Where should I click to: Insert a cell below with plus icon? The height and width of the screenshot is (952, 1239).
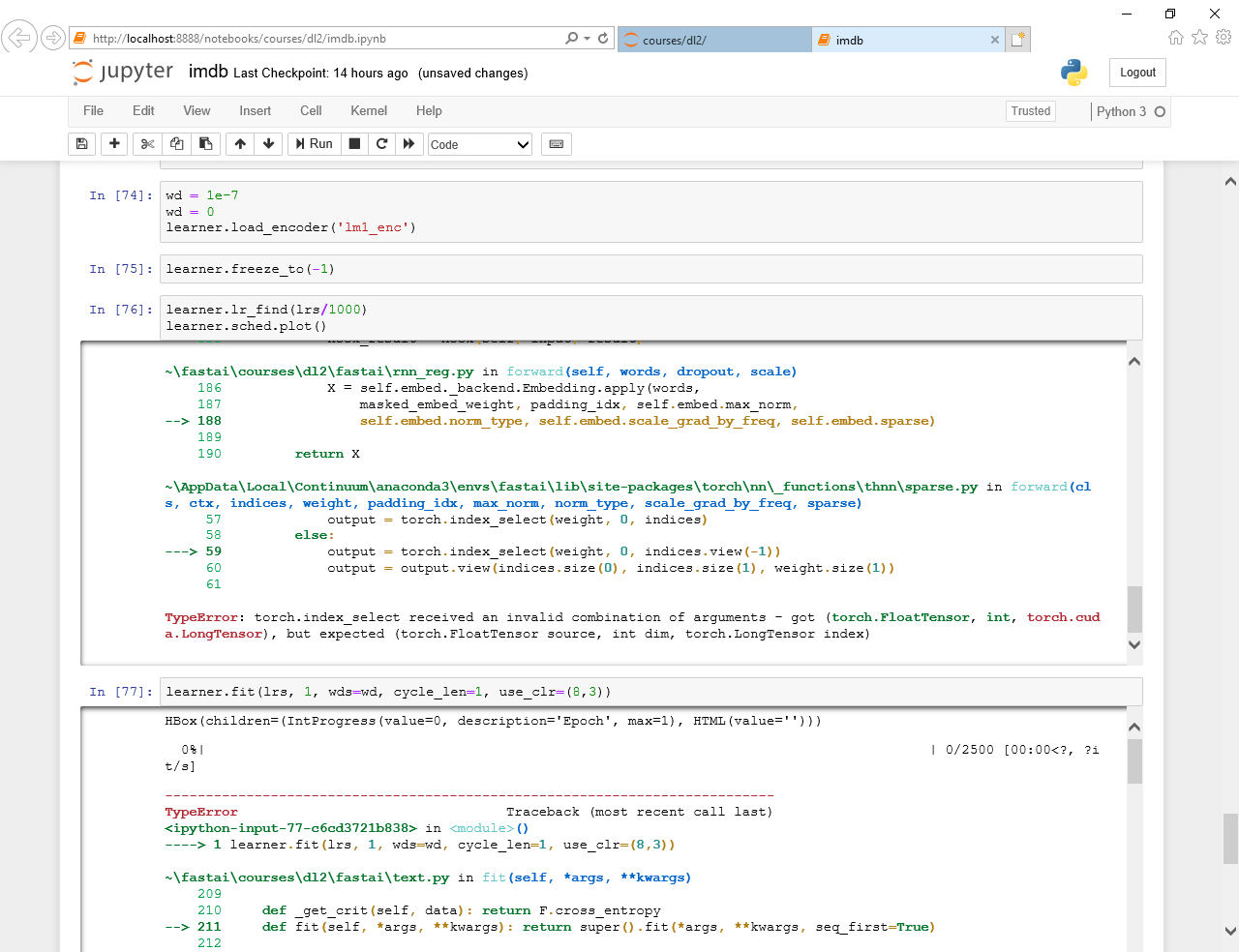[114, 144]
